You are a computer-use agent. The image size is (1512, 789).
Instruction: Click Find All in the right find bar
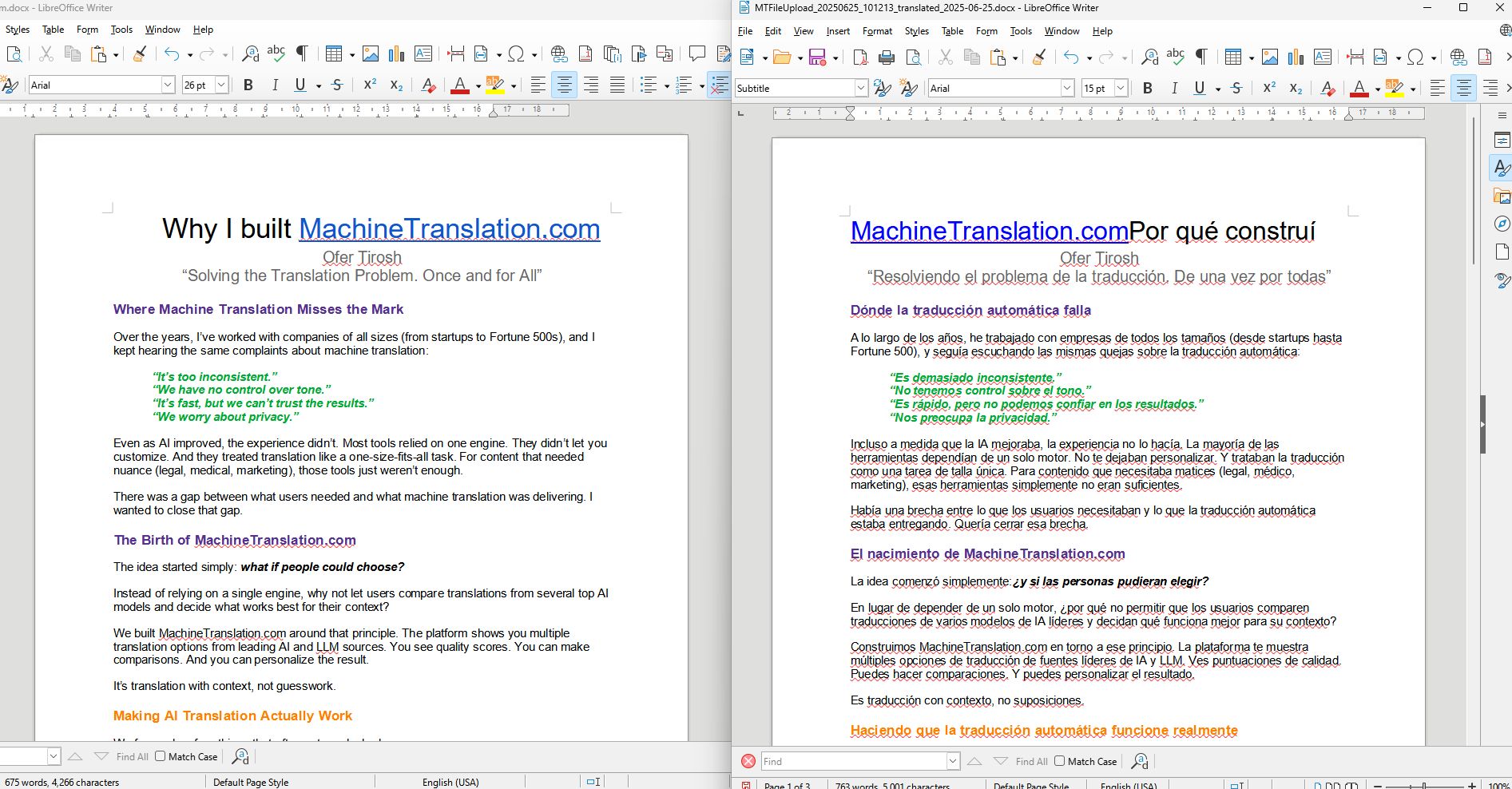point(1031,761)
